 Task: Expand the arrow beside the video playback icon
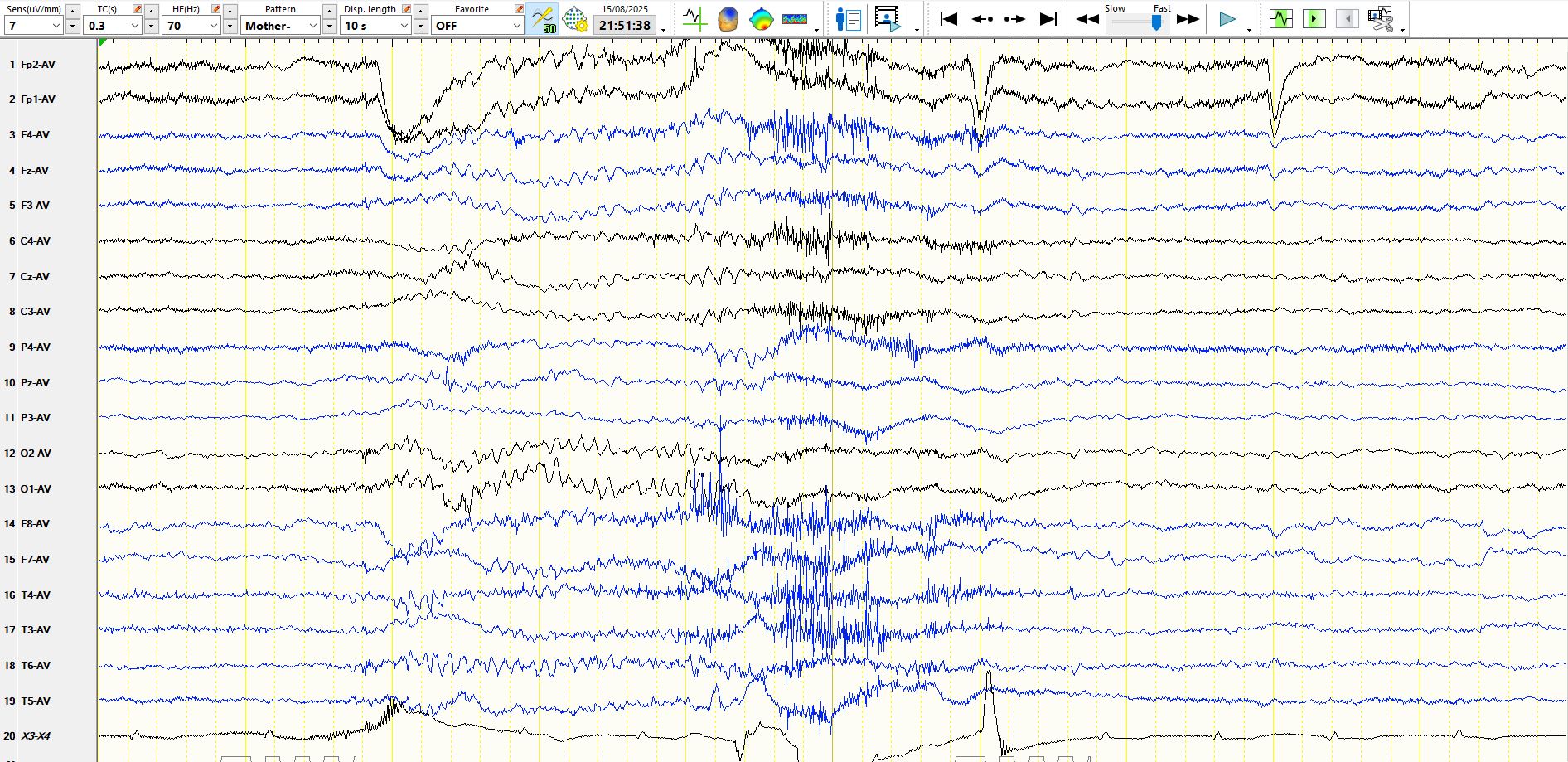click(917, 30)
